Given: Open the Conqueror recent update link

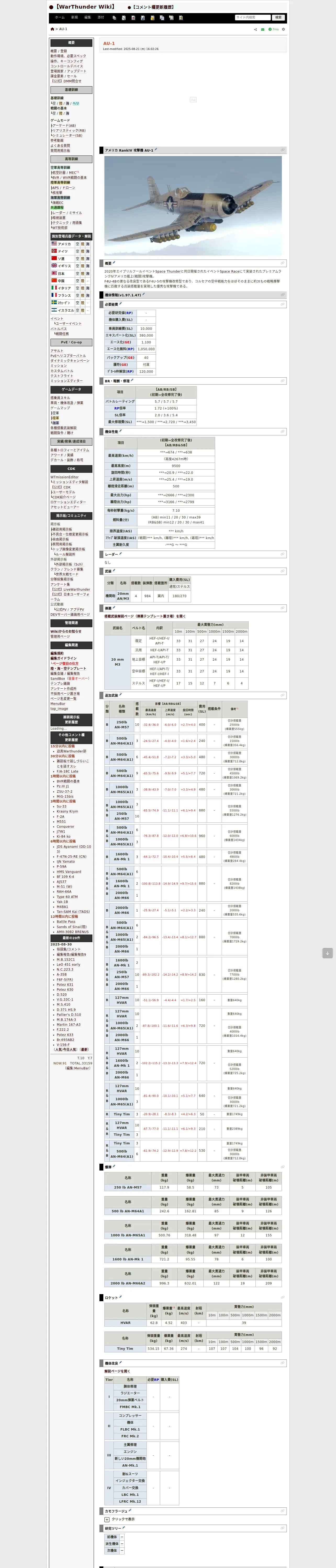Looking at the screenshot, I should tap(65, 827).
